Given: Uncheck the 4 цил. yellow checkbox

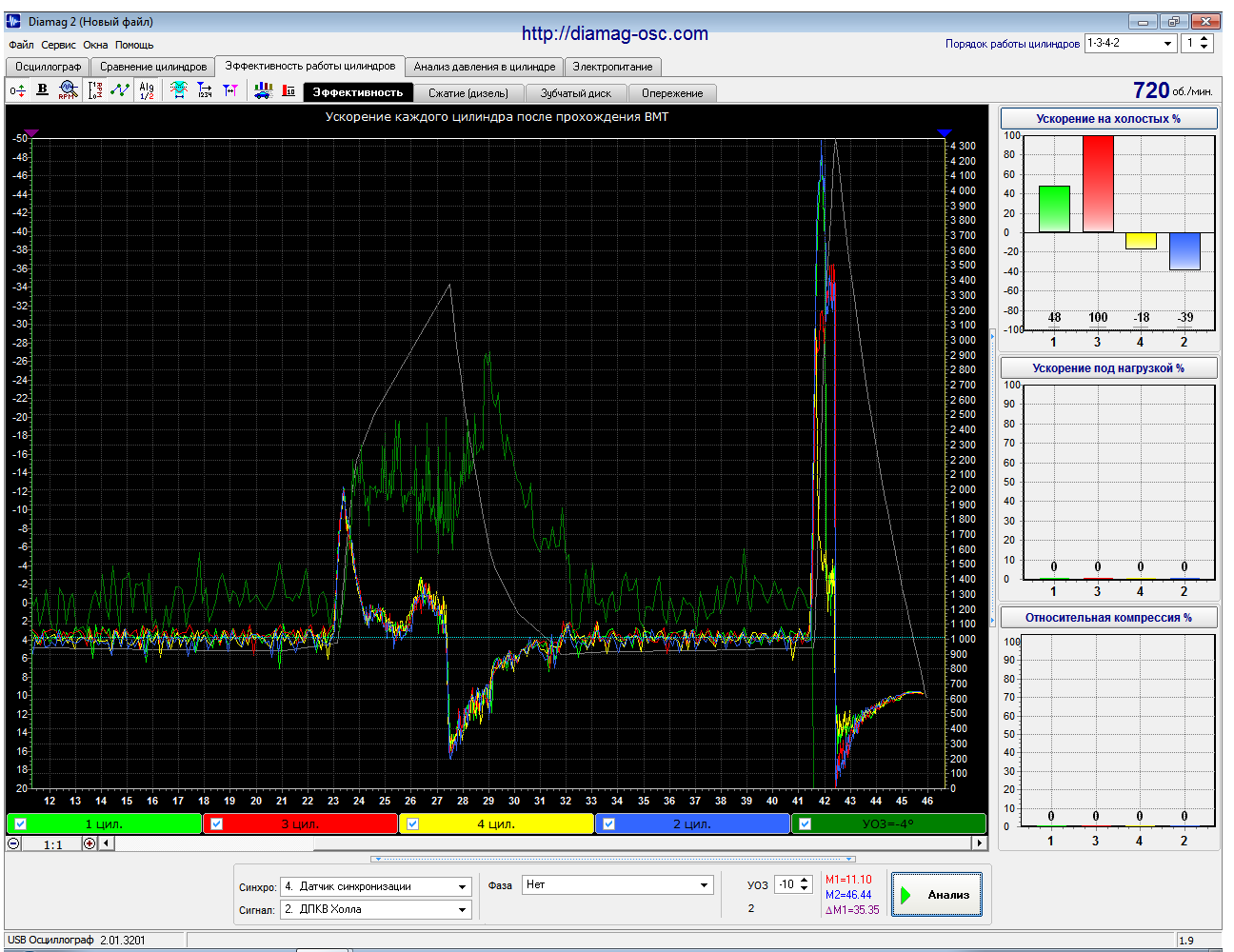Looking at the screenshot, I should pyautogui.click(x=413, y=823).
